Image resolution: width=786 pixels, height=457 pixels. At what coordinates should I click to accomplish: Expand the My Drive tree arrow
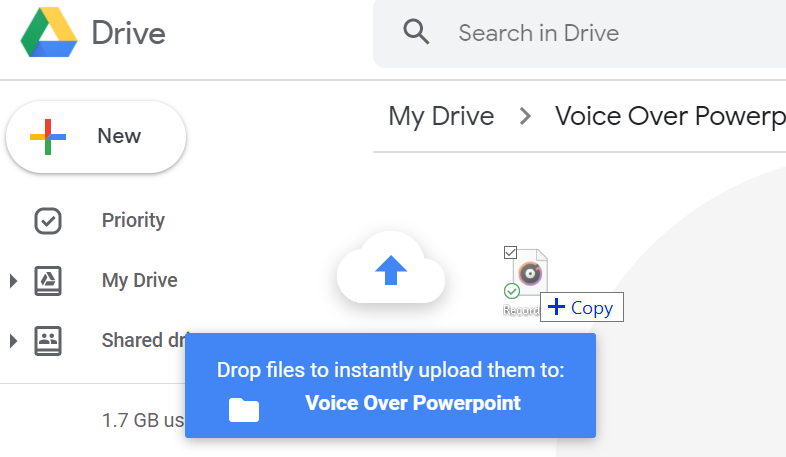pyautogui.click(x=14, y=281)
